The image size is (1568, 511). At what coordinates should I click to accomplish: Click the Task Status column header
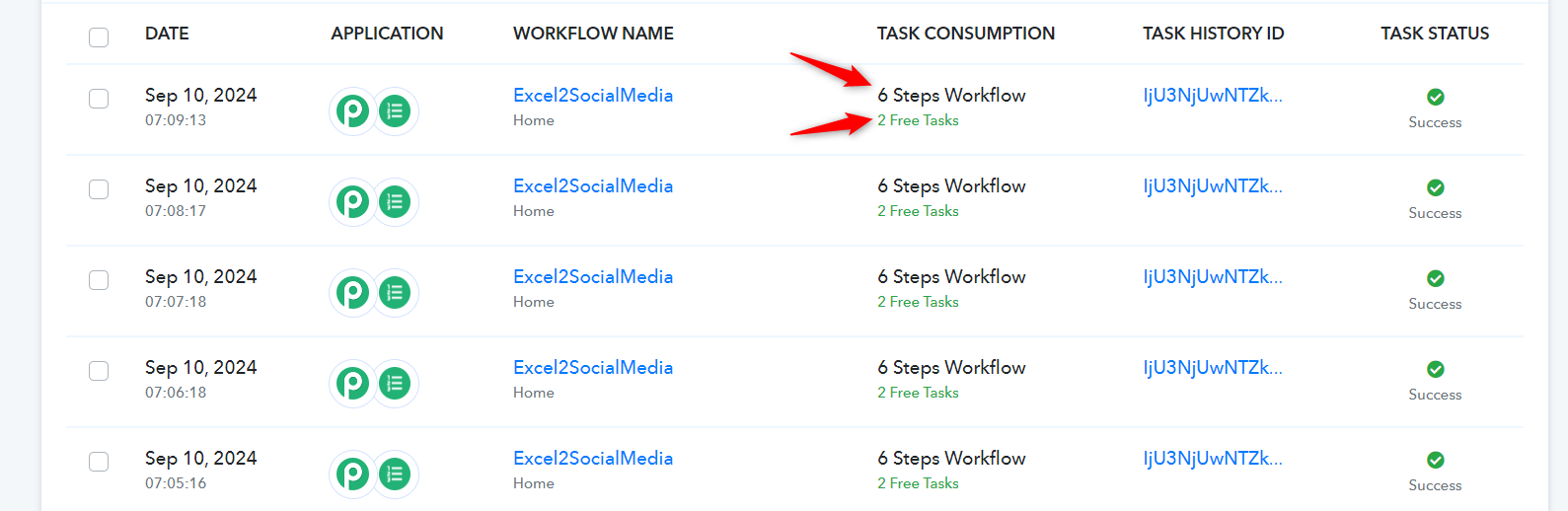(x=1435, y=34)
